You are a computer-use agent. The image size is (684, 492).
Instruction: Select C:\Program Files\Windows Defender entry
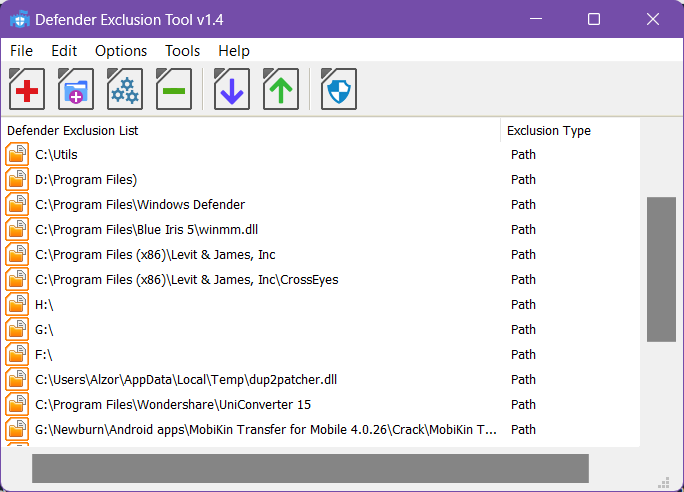(321, 205)
